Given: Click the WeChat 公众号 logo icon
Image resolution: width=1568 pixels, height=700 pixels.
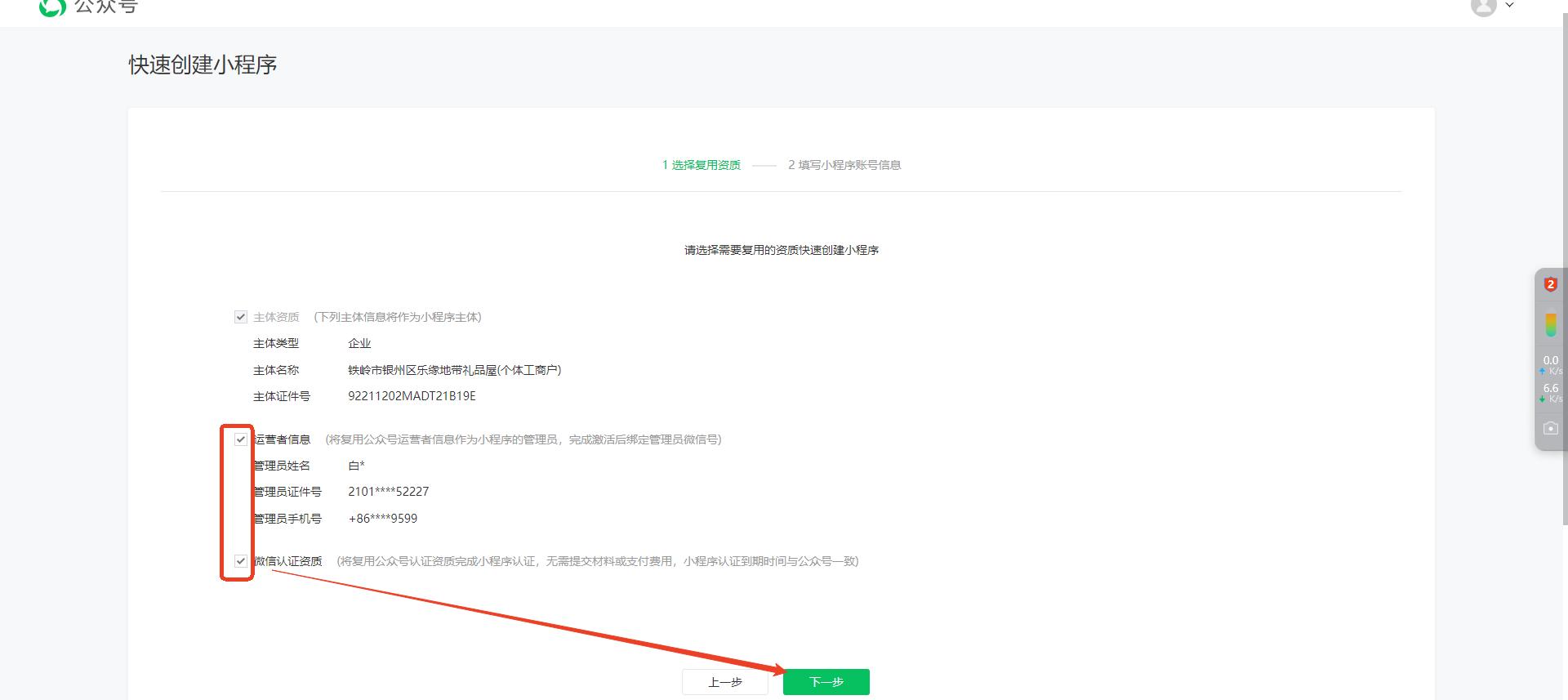Looking at the screenshot, I should click(52, 7).
